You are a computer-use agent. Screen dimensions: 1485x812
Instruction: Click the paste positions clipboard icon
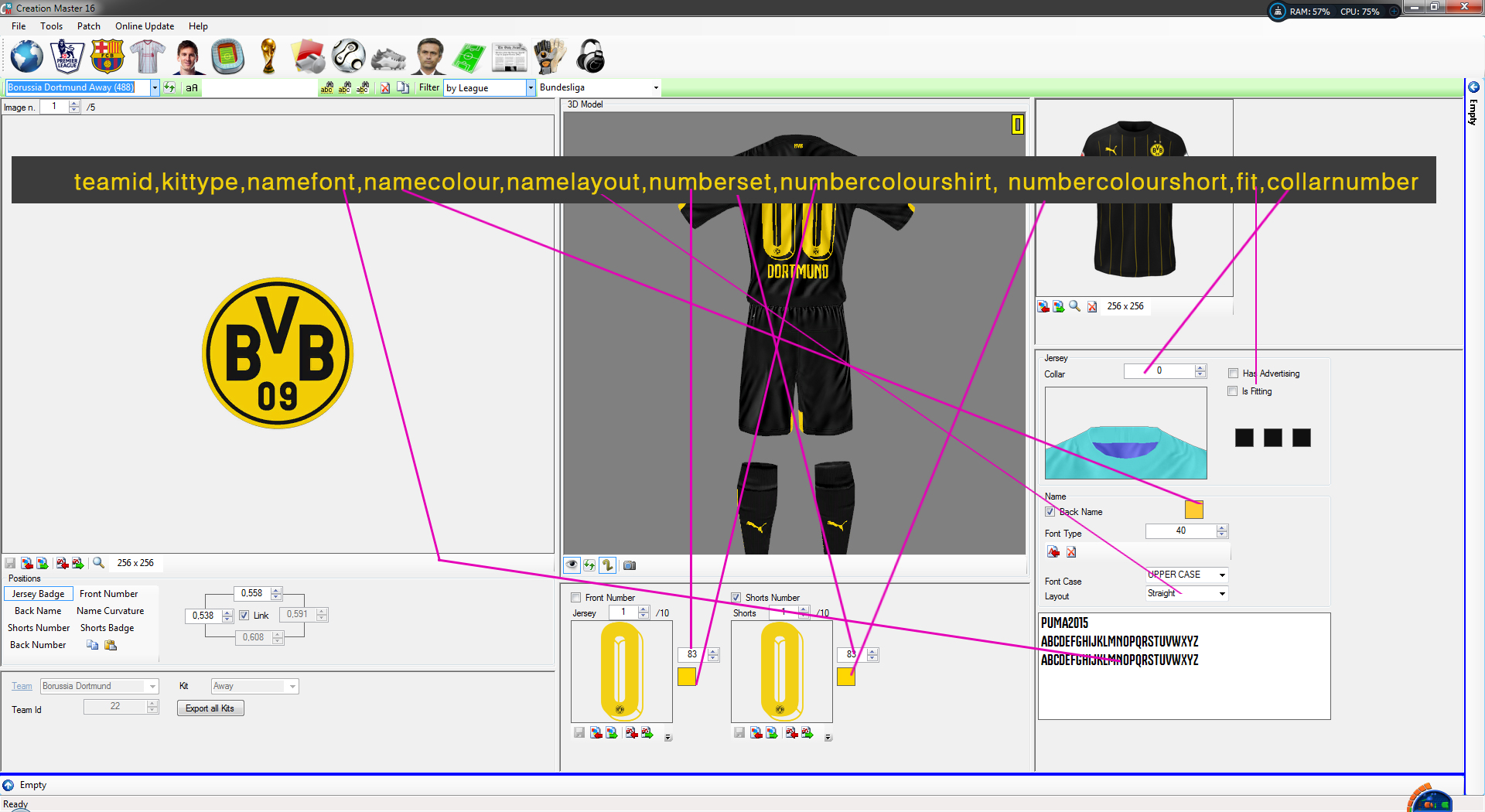coord(111,645)
